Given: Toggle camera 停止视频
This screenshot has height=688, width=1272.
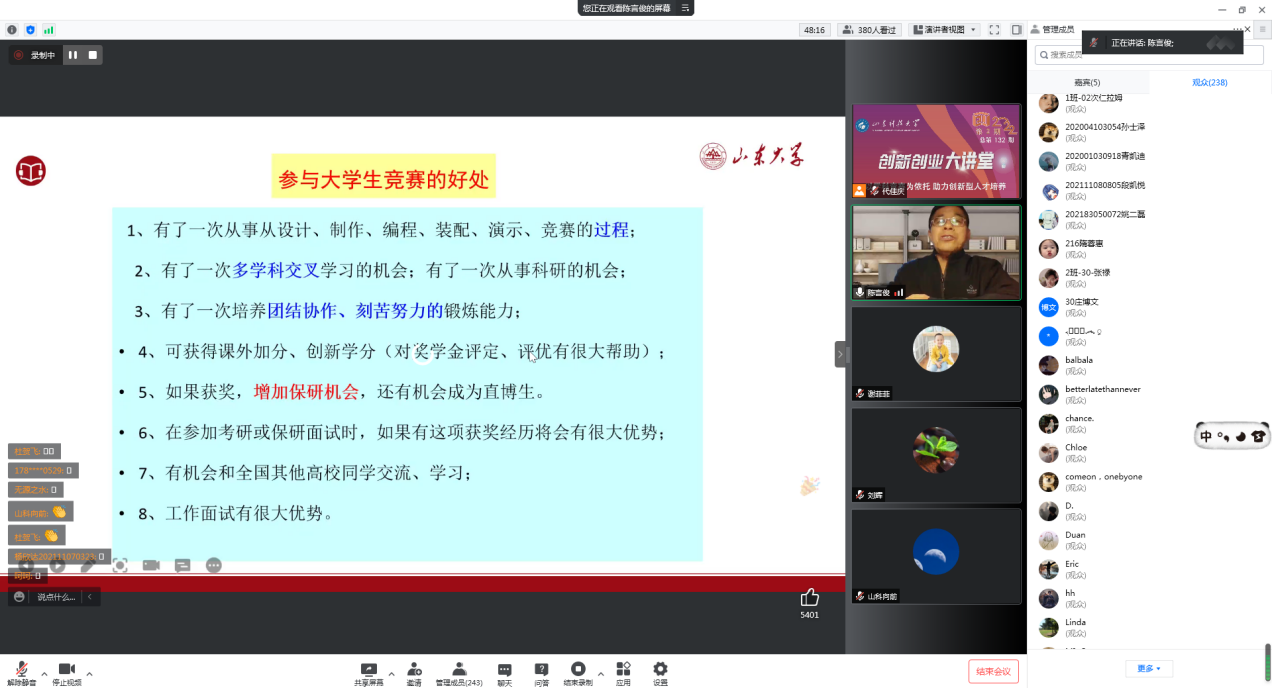Looking at the screenshot, I should tap(66, 669).
